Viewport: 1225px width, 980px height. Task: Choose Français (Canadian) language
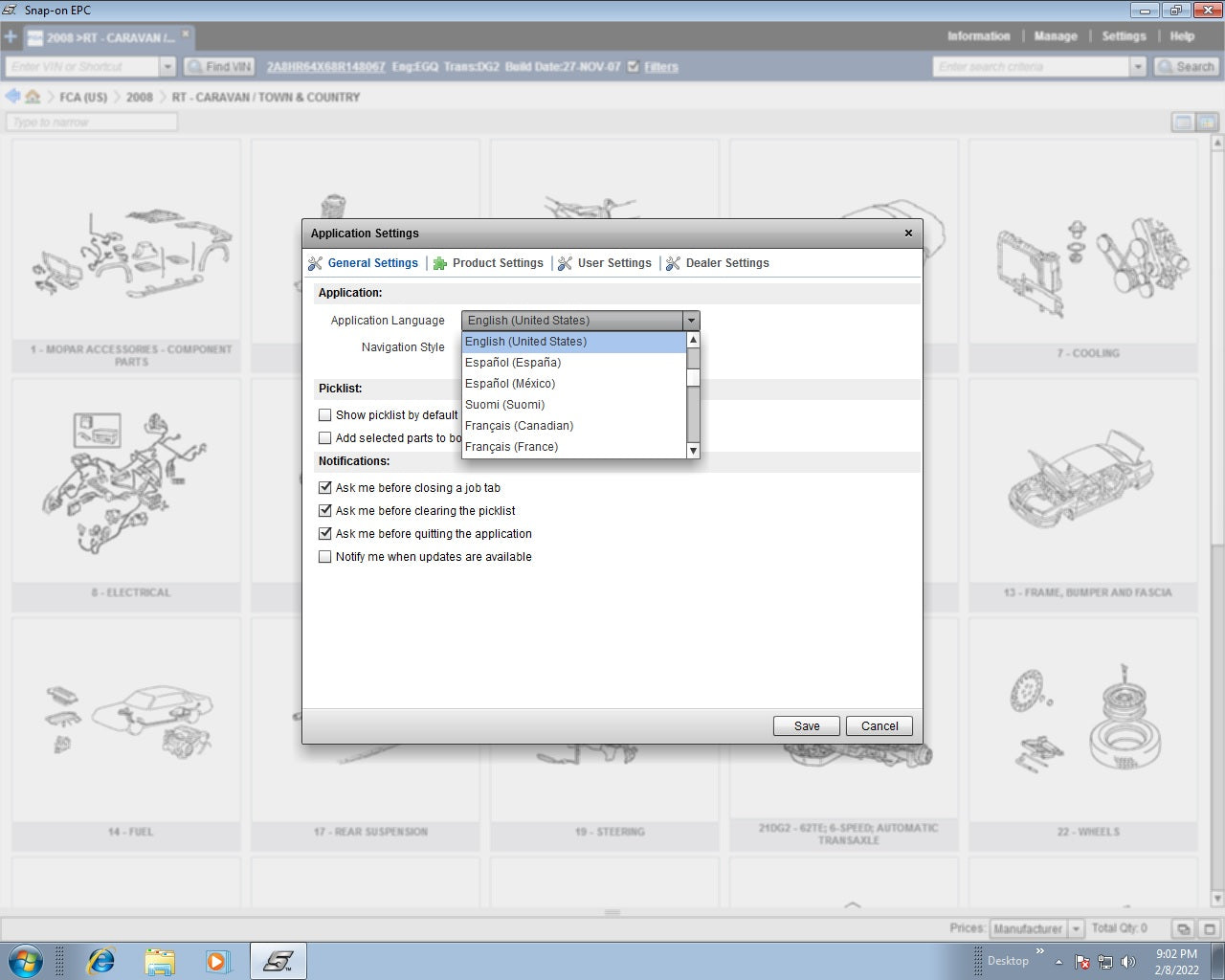[x=573, y=426]
